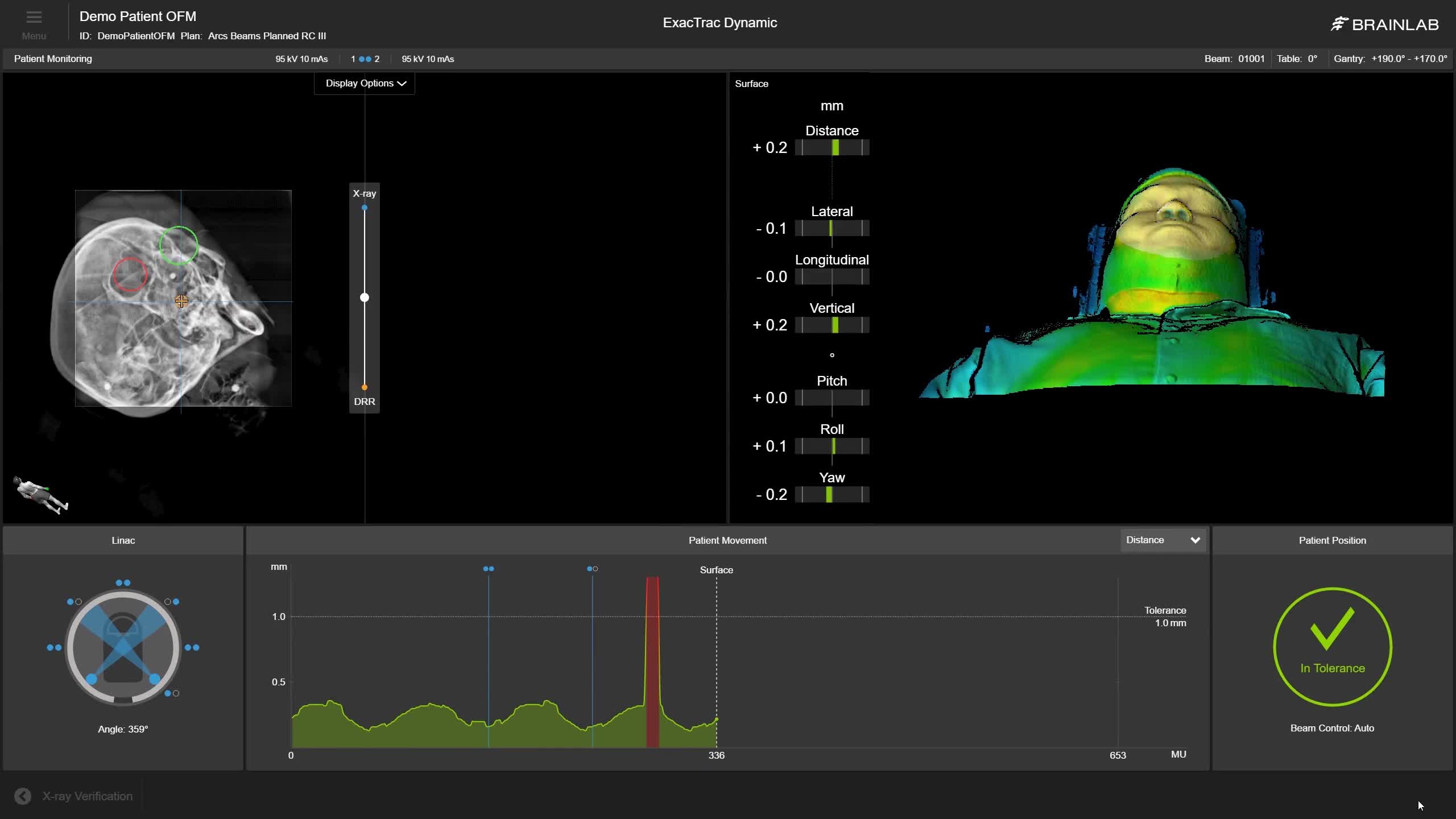
Task: Click the Roll deviation bar
Action: (832, 446)
